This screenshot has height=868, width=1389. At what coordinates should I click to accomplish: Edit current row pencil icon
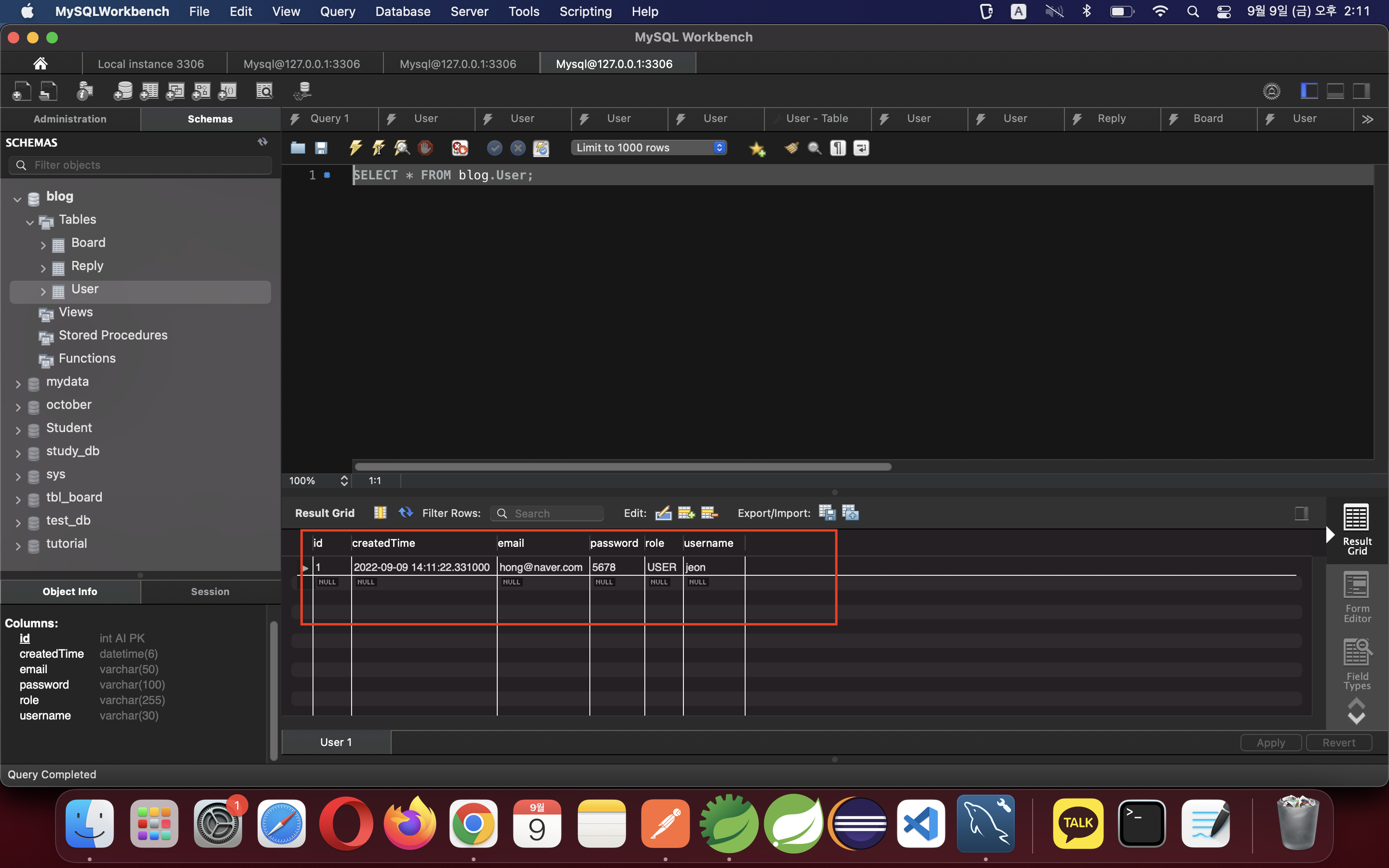coord(663,513)
